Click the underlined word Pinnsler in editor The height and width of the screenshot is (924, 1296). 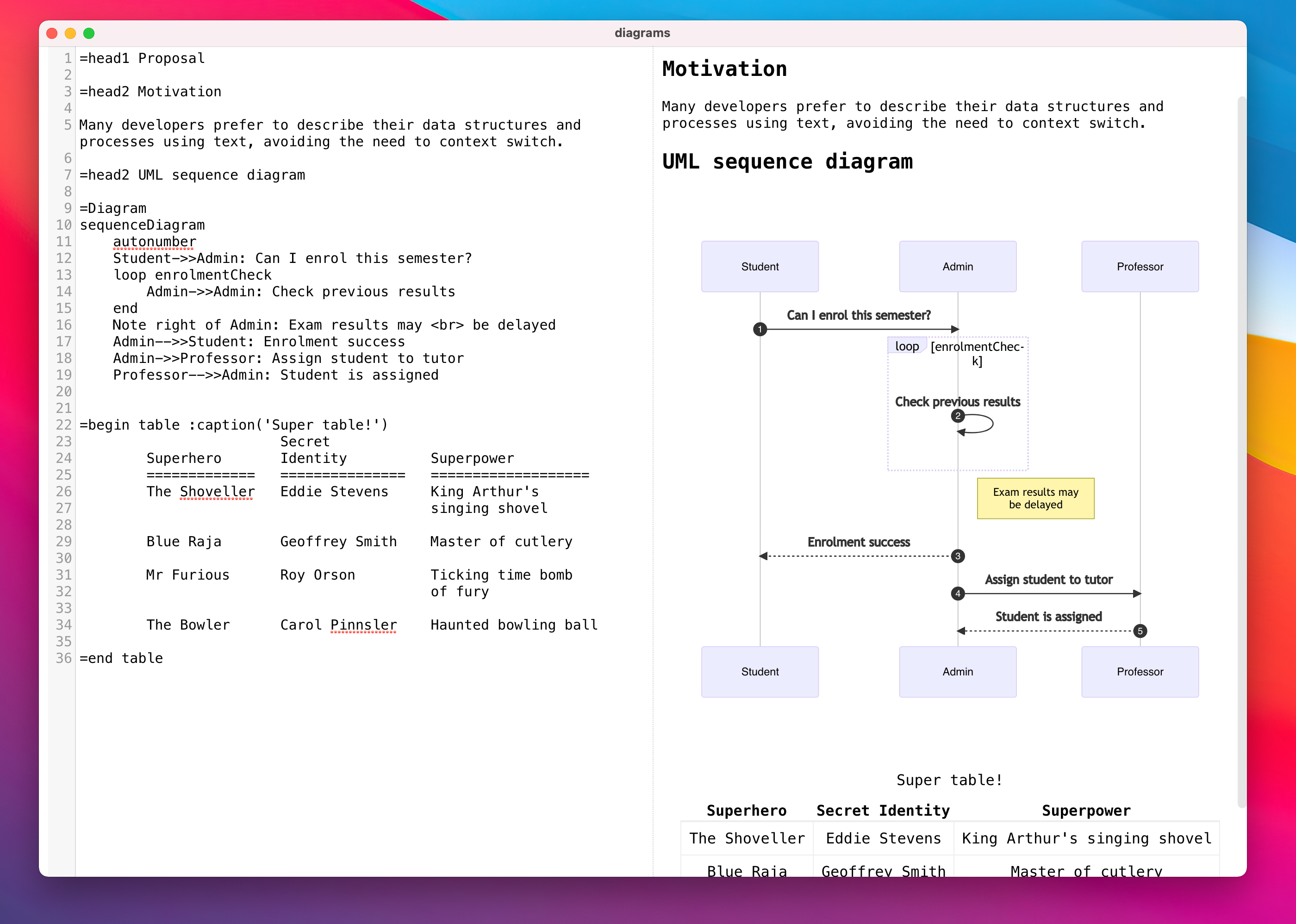coord(363,625)
